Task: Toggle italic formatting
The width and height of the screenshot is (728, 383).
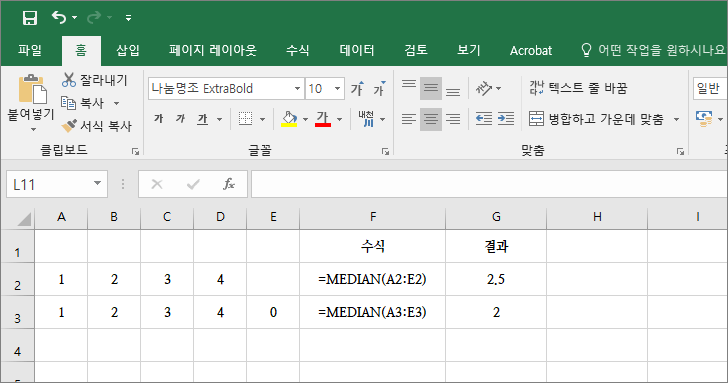Action: point(181,119)
